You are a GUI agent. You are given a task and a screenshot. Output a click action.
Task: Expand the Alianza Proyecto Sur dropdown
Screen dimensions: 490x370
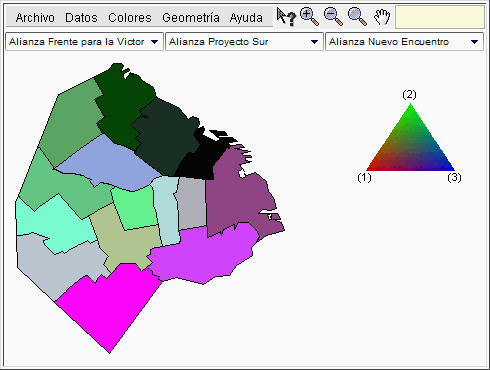click(244, 42)
